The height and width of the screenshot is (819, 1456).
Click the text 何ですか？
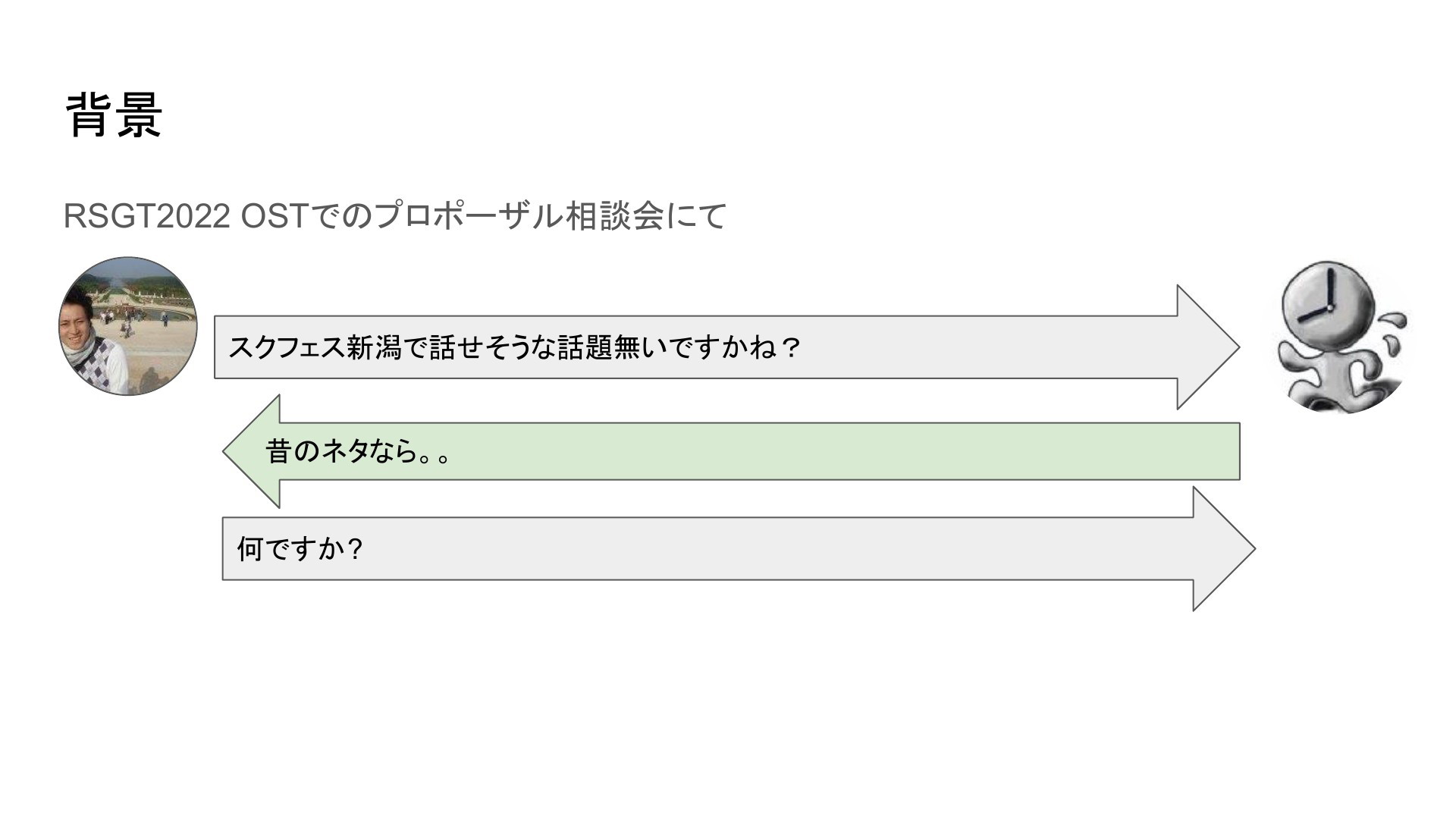301,549
